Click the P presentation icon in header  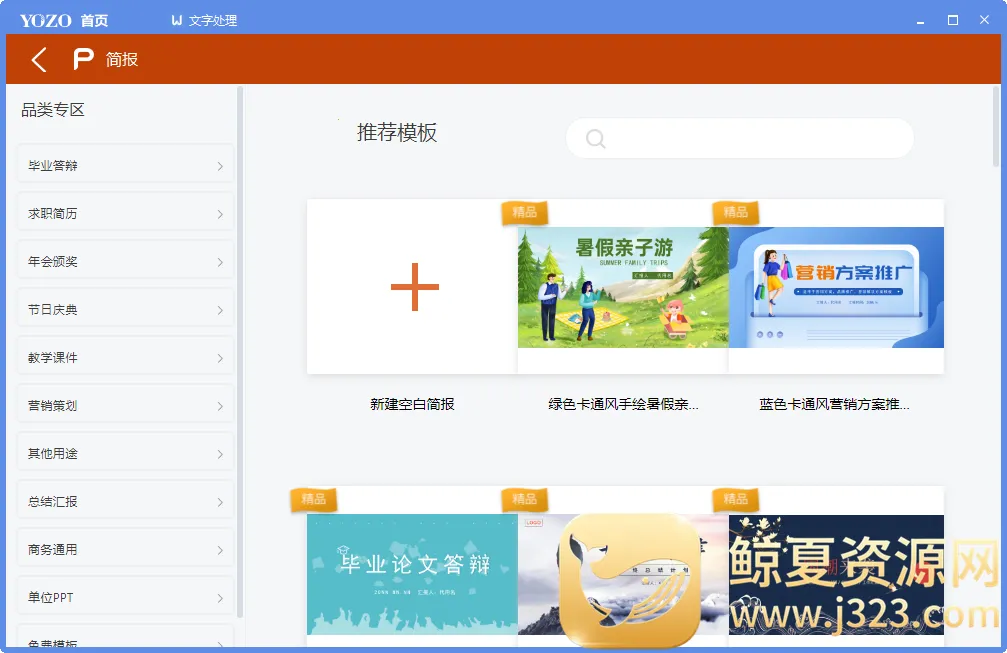click(x=84, y=60)
